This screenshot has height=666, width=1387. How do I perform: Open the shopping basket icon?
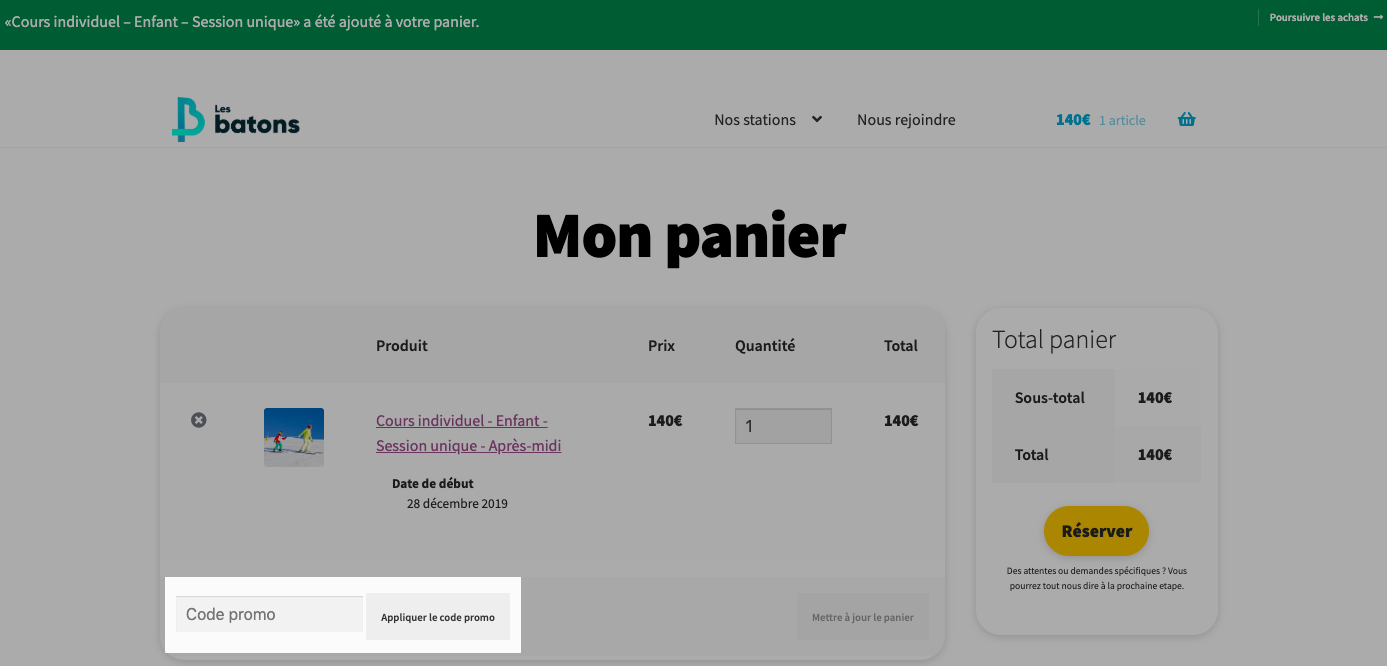click(1187, 120)
